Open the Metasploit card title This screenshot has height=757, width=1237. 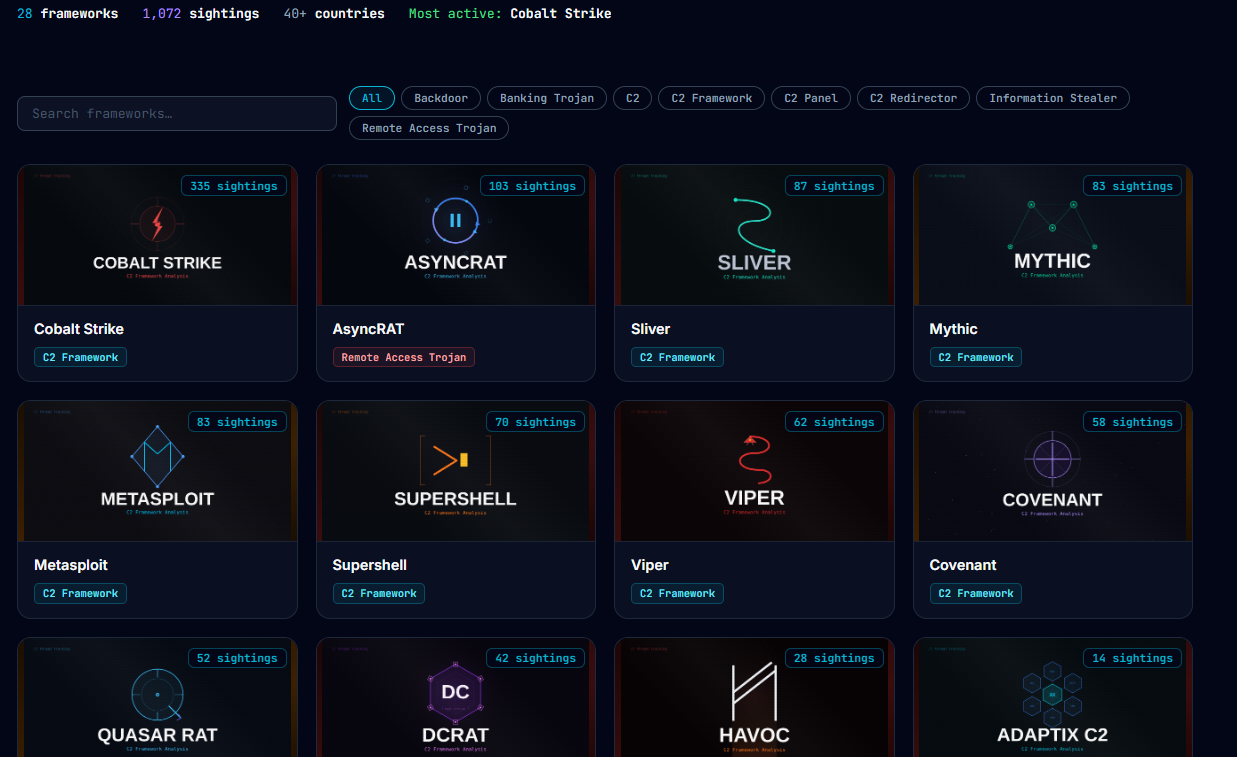[x=71, y=565]
